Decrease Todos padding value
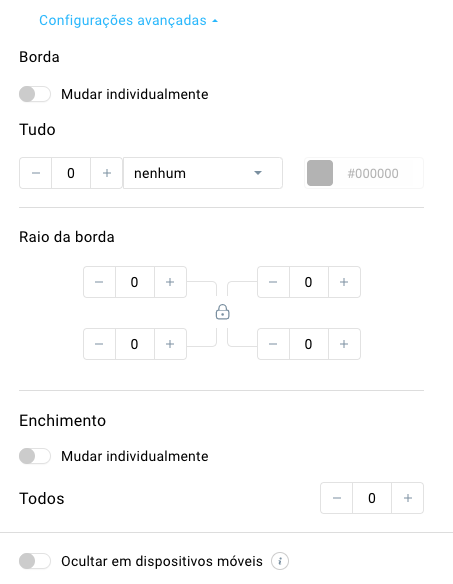This screenshot has height=584, width=453. click(x=337, y=498)
